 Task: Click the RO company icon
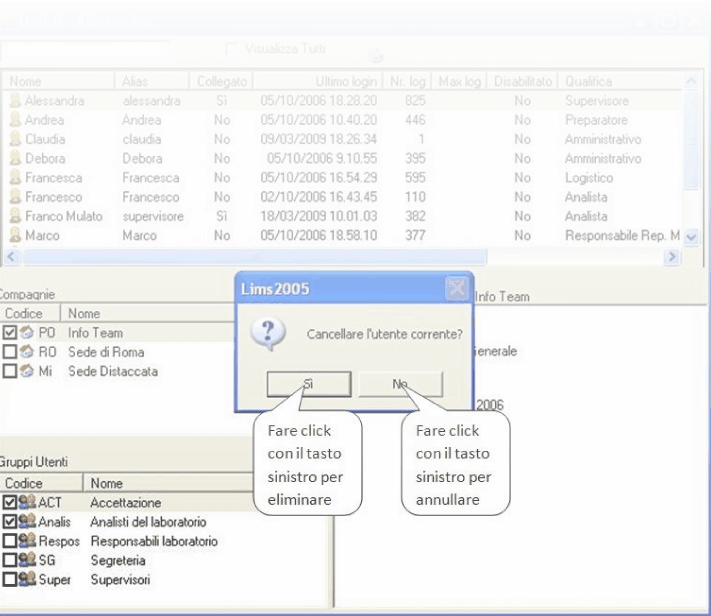pyautogui.click(x=27, y=352)
